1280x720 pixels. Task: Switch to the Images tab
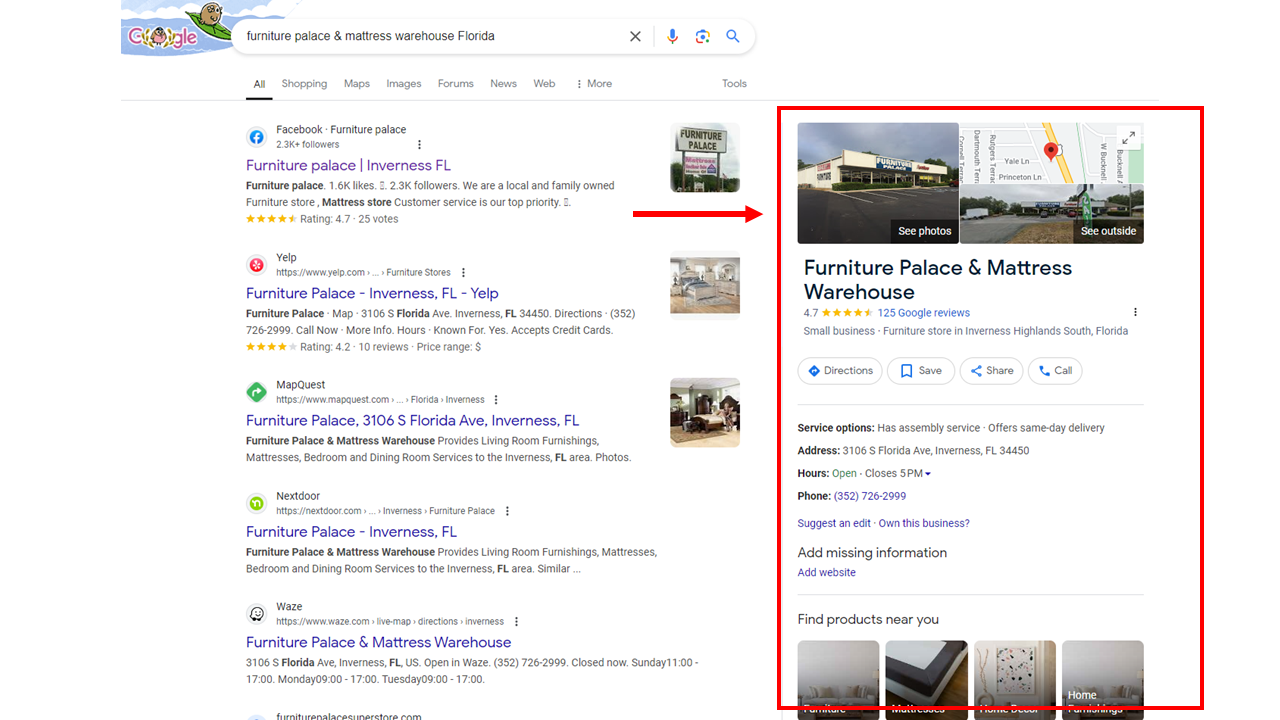pos(404,84)
